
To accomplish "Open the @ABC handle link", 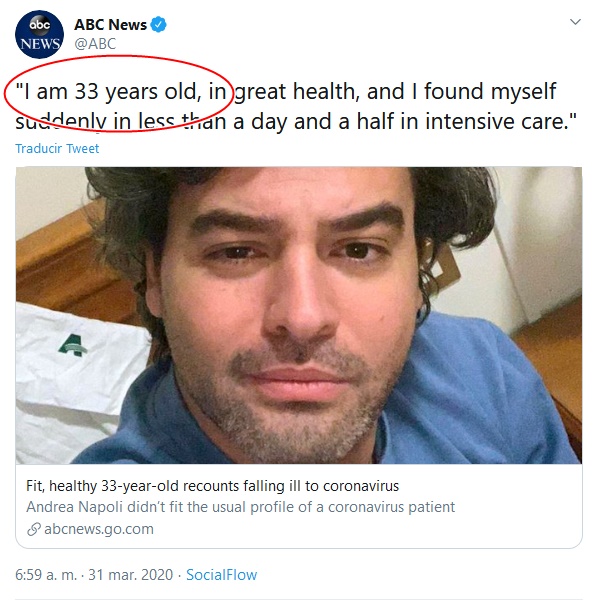I will pyautogui.click(x=95, y=44).
